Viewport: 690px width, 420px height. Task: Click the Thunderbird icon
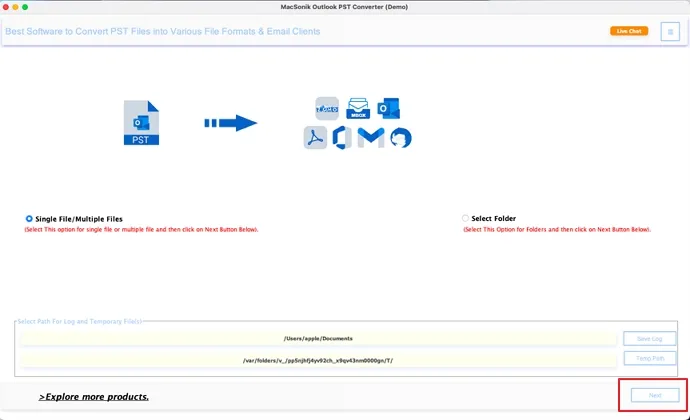pyautogui.click(x=400, y=138)
